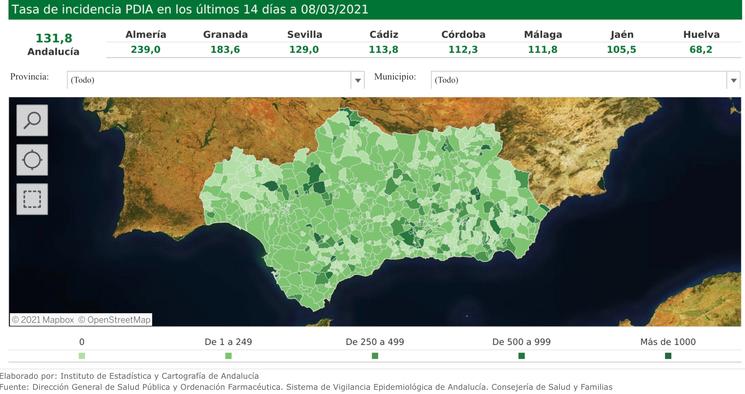Image resolution: width=745 pixels, height=394 pixels.
Task: Click the Granada value 183,6
Action: 225,50
